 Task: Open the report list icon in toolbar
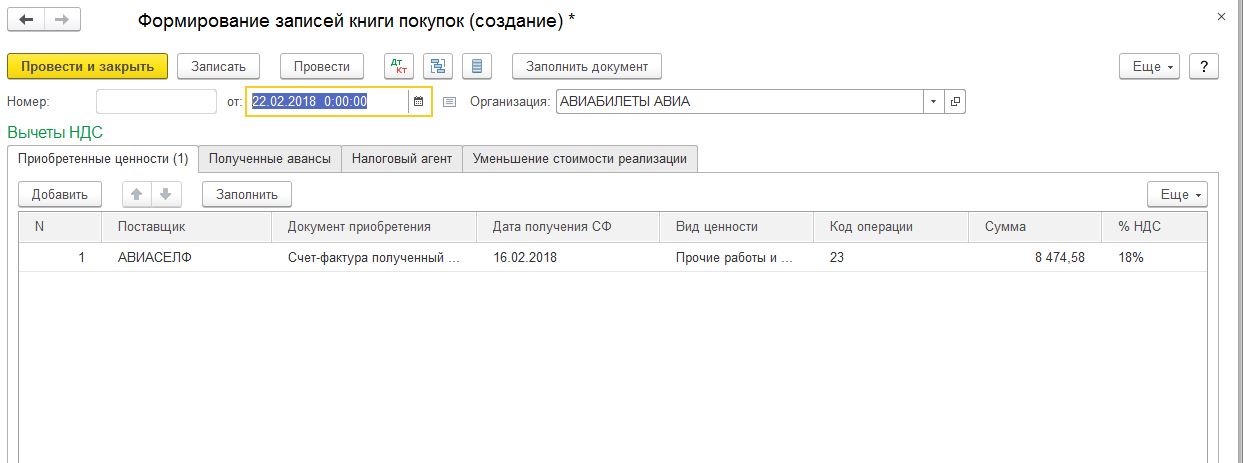point(476,66)
